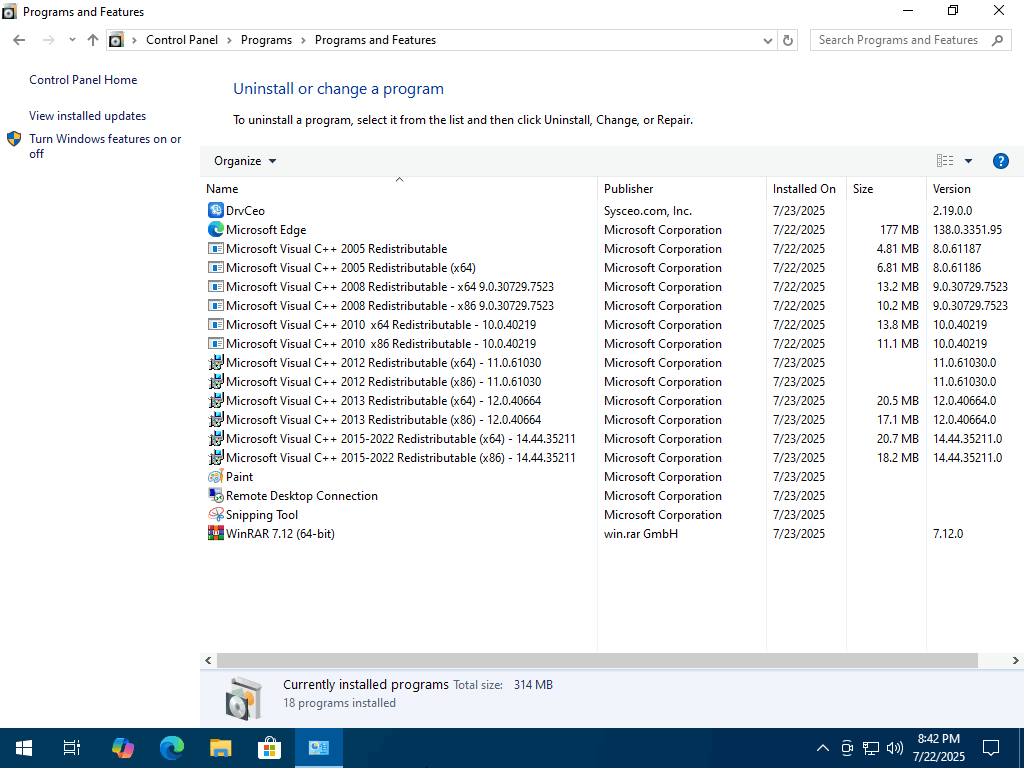Viewport: 1024px width, 768px height.
Task: Click the change view icon
Action: point(944,161)
